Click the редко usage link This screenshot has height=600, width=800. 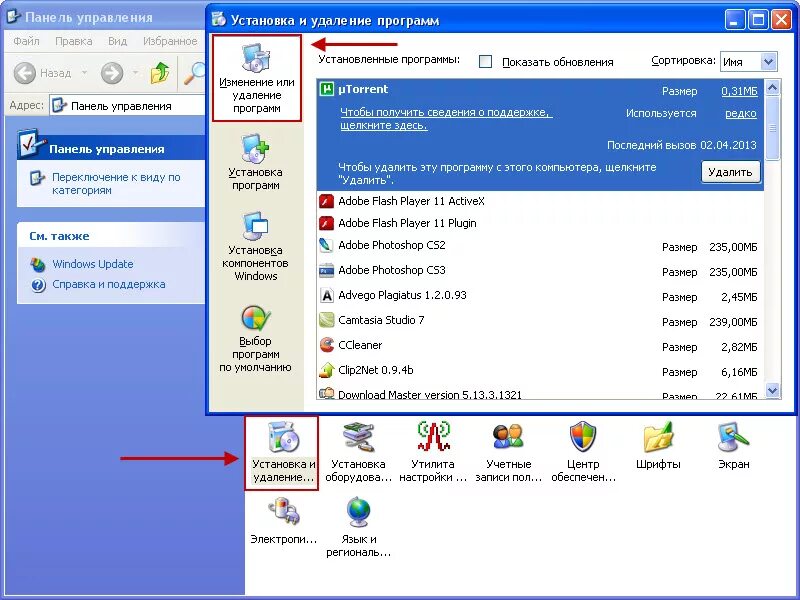[x=741, y=113]
